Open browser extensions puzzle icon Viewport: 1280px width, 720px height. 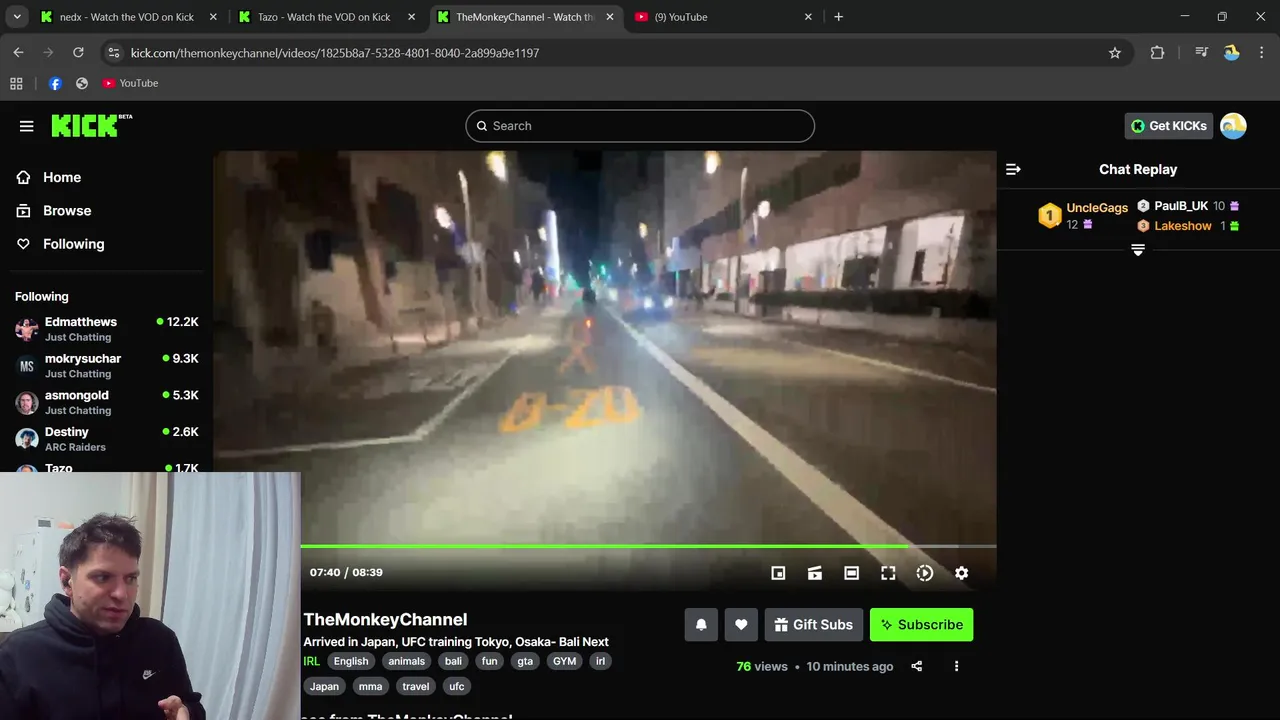1157,53
